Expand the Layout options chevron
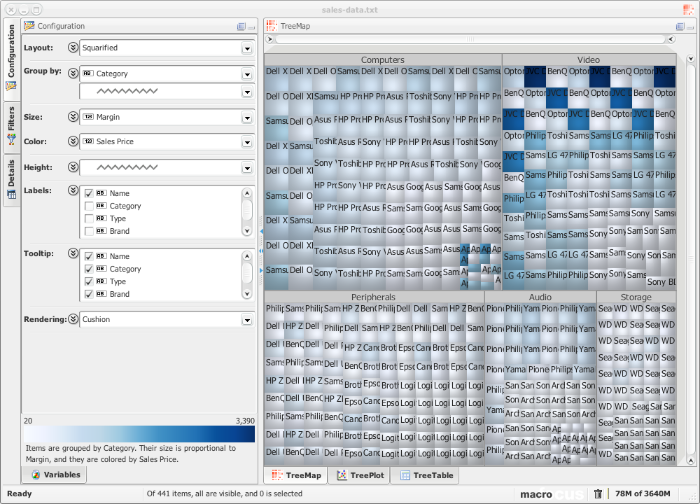 click(72, 47)
